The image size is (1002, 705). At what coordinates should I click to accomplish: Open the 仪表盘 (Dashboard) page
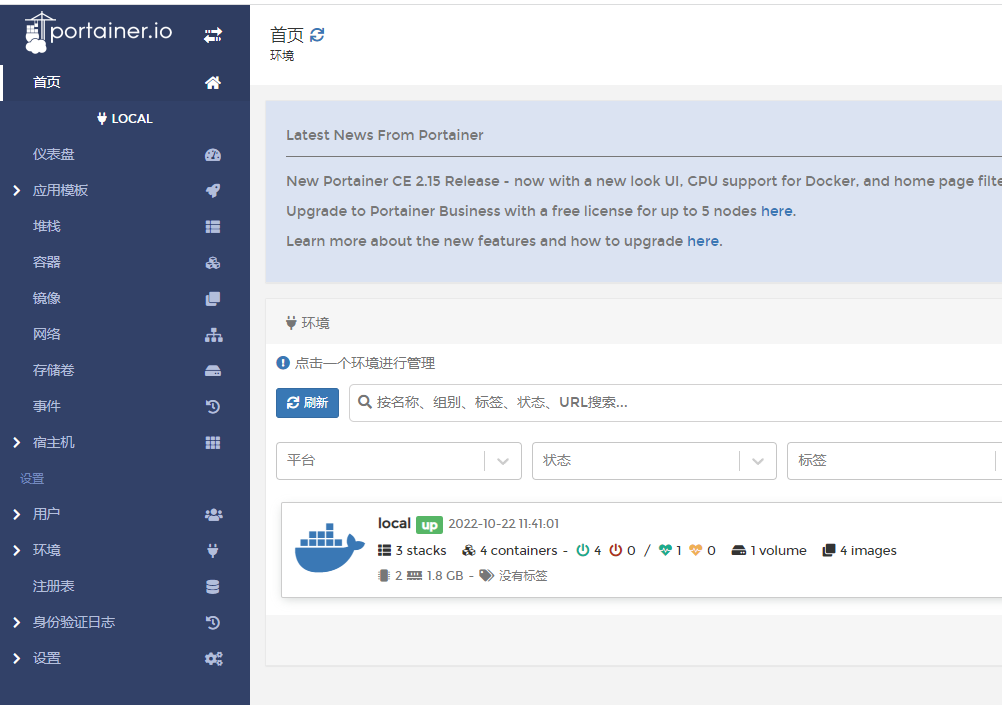(52, 154)
